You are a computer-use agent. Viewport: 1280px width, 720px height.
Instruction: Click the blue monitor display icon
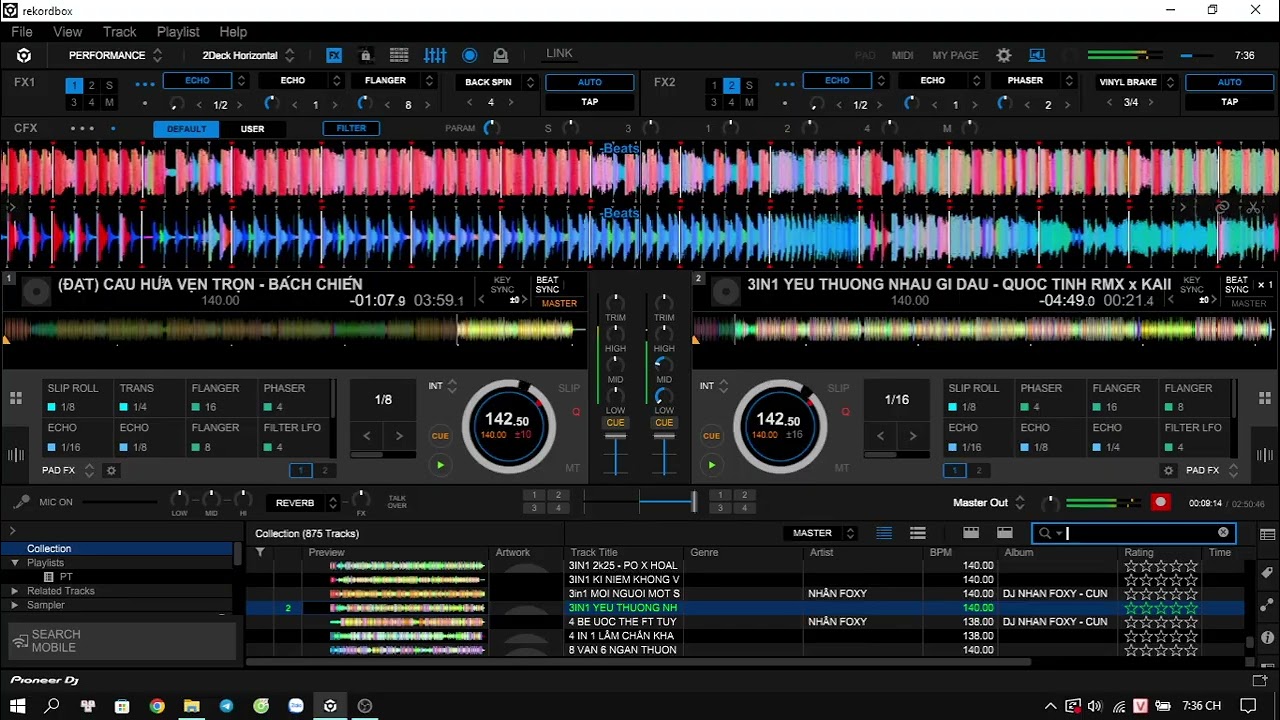[1037, 56]
